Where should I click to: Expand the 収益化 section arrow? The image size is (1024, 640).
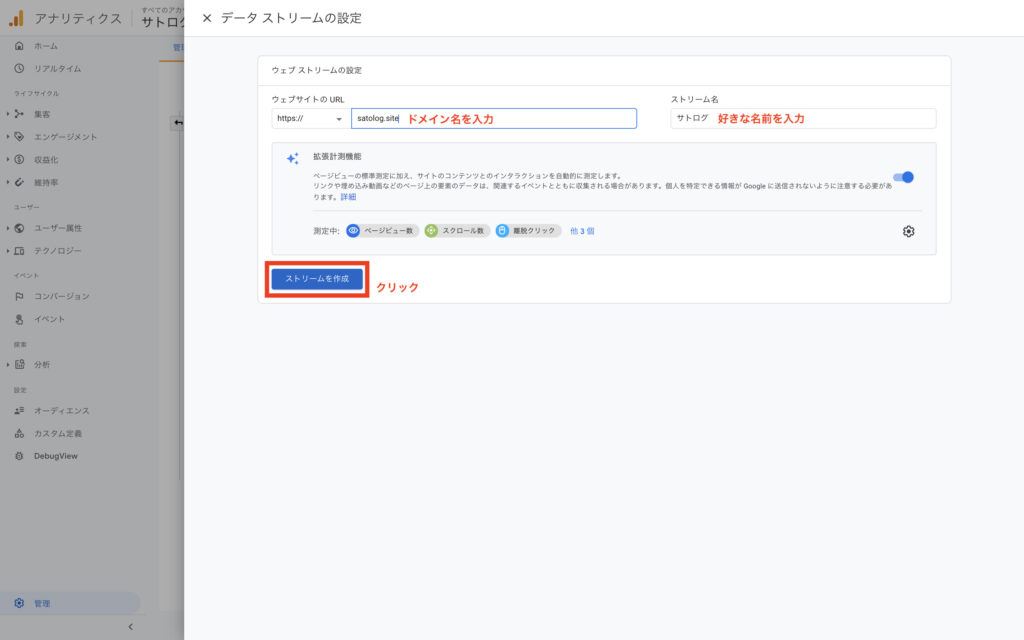click(8, 159)
